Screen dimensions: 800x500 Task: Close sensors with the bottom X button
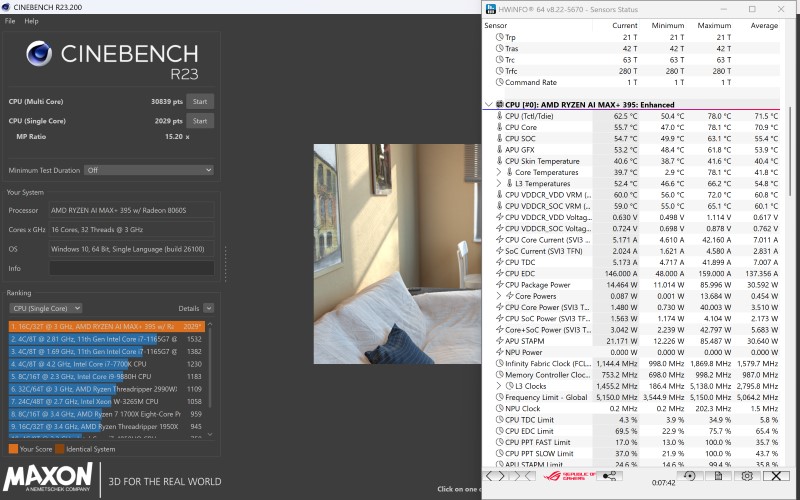(x=776, y=476)
